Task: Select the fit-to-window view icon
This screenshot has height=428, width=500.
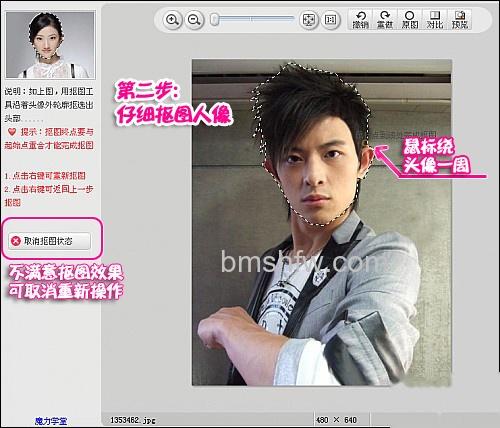Action: 308,20
